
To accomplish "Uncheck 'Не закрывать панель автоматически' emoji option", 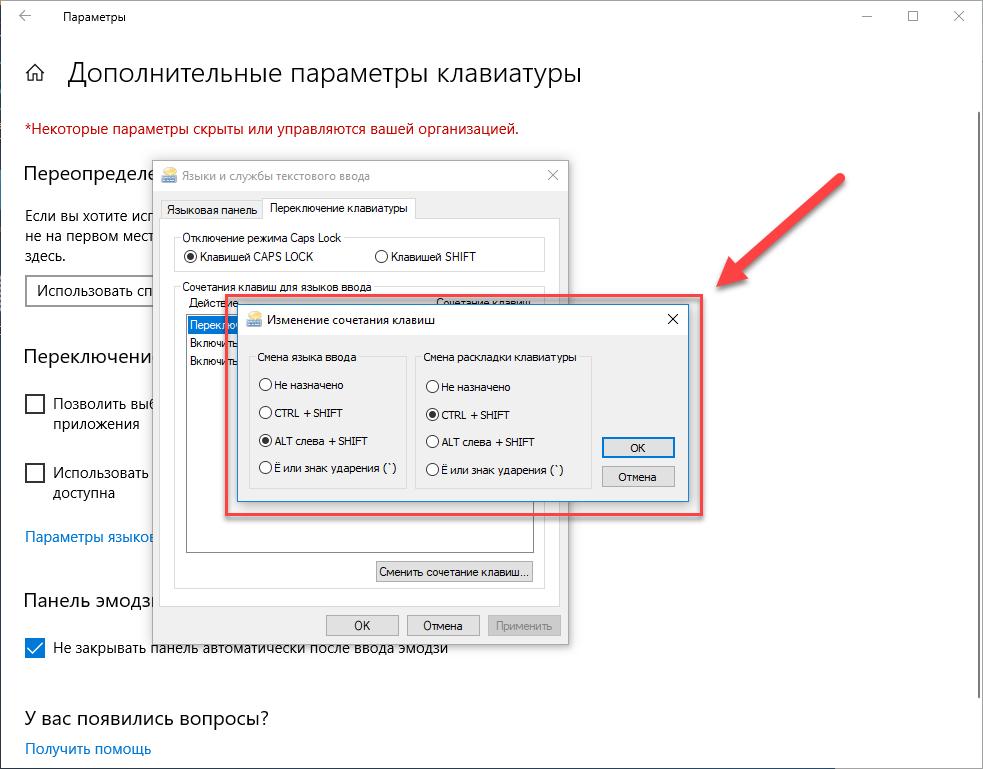I will (35, 648).
